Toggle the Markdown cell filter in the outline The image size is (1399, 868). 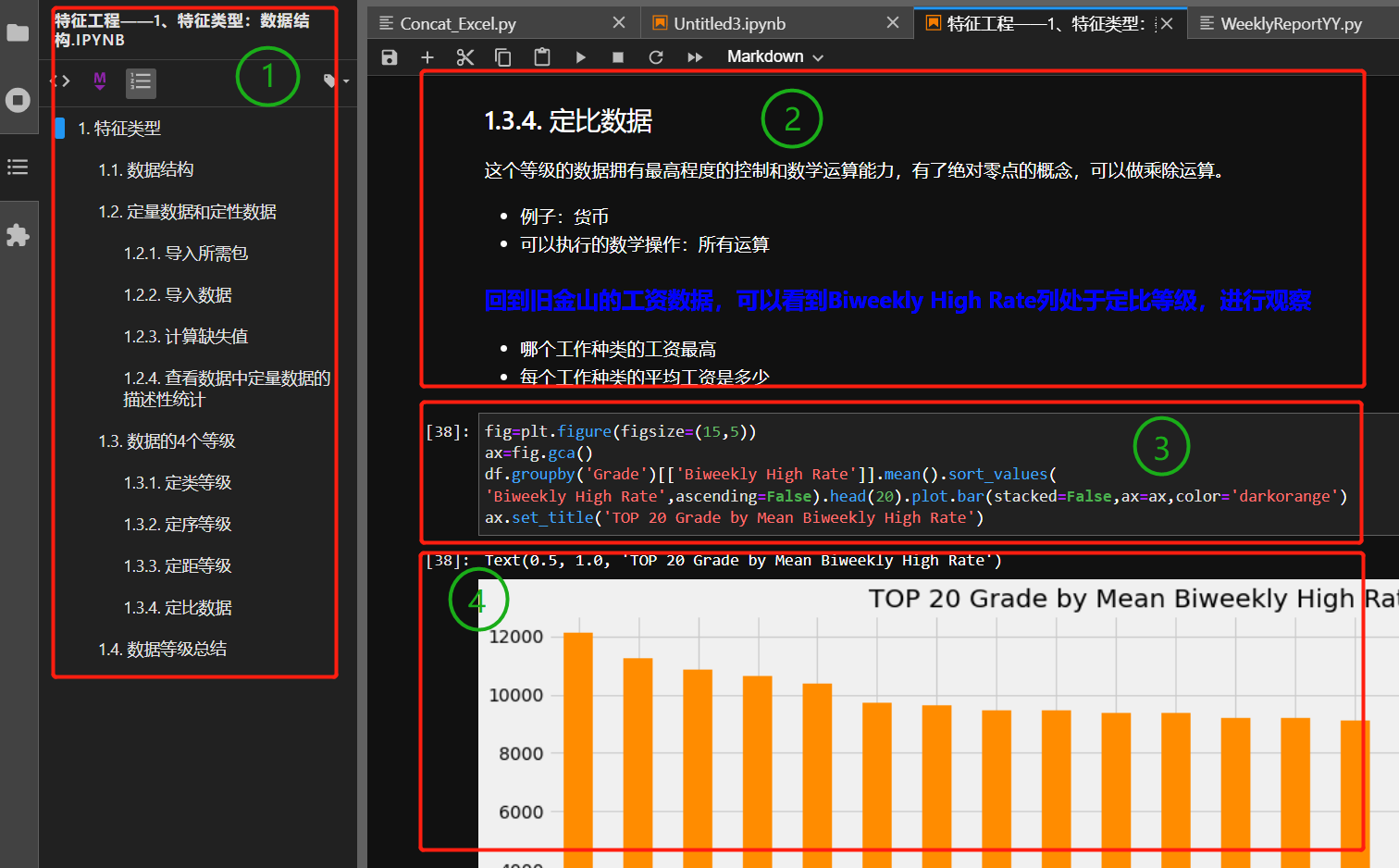coord(99,81)
